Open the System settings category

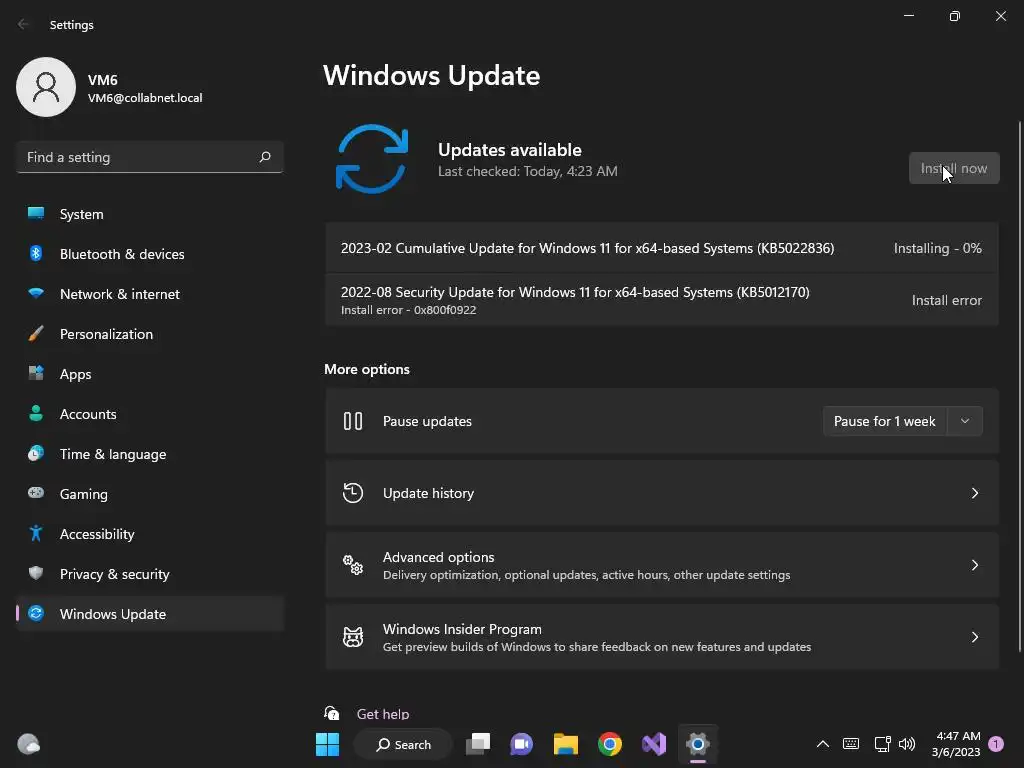(x=150, y=214)
